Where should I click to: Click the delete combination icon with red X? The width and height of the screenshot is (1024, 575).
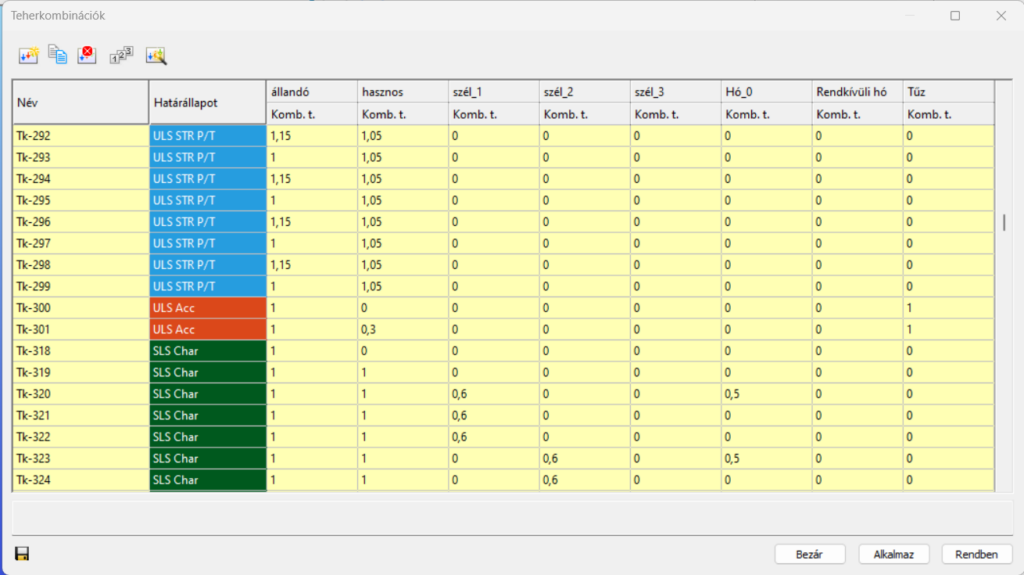pyautogui.click(x=87, y=56)
